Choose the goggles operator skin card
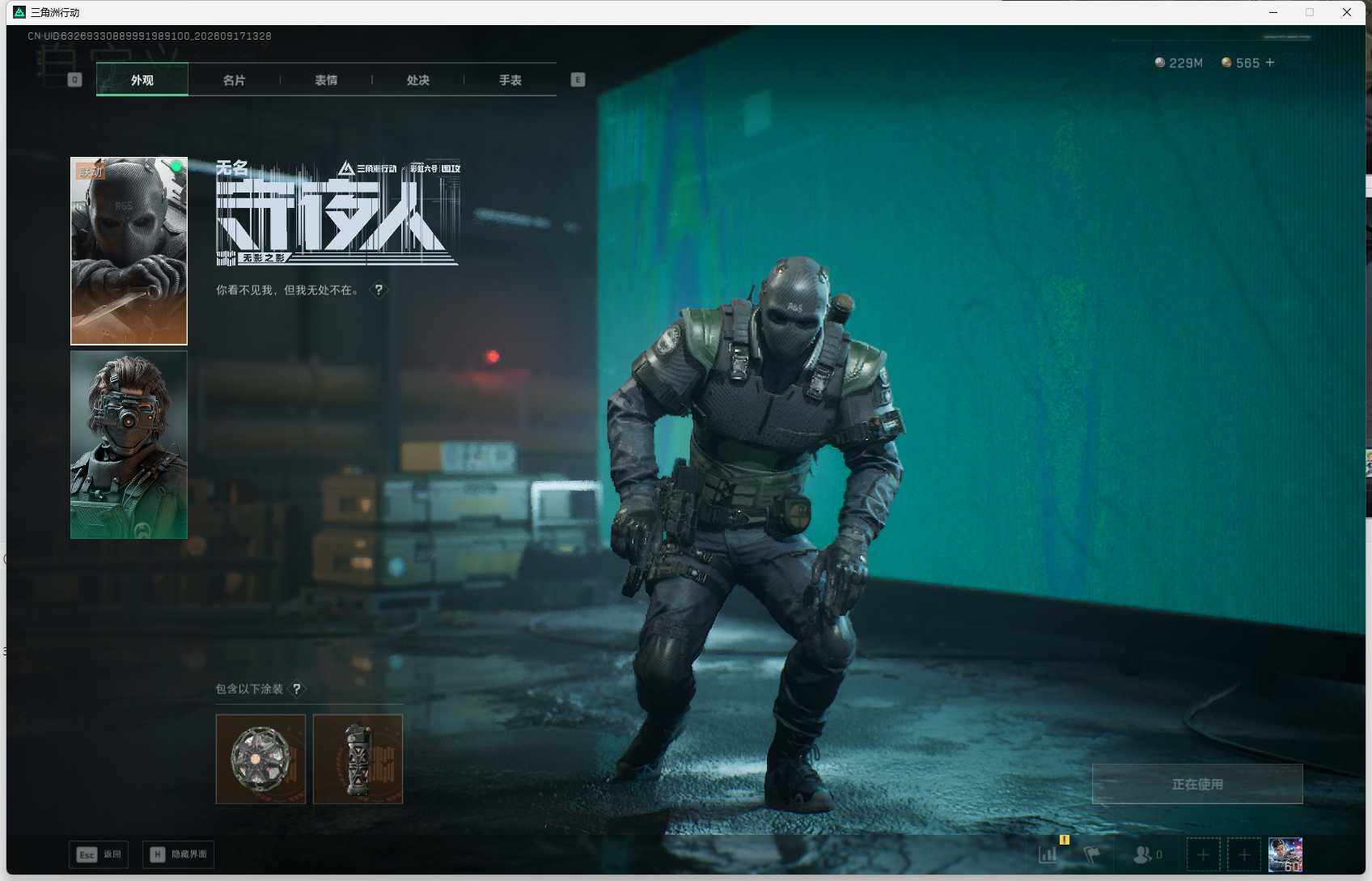 click(129, 445)
